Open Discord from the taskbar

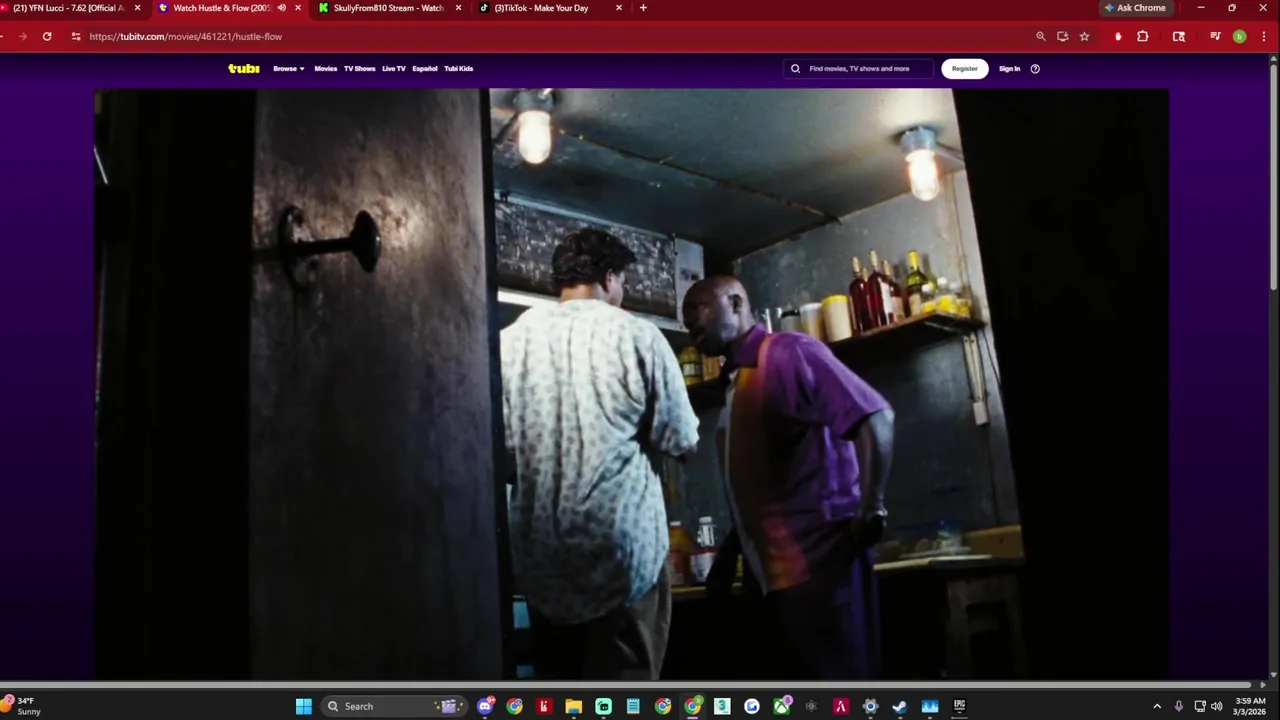485,706
